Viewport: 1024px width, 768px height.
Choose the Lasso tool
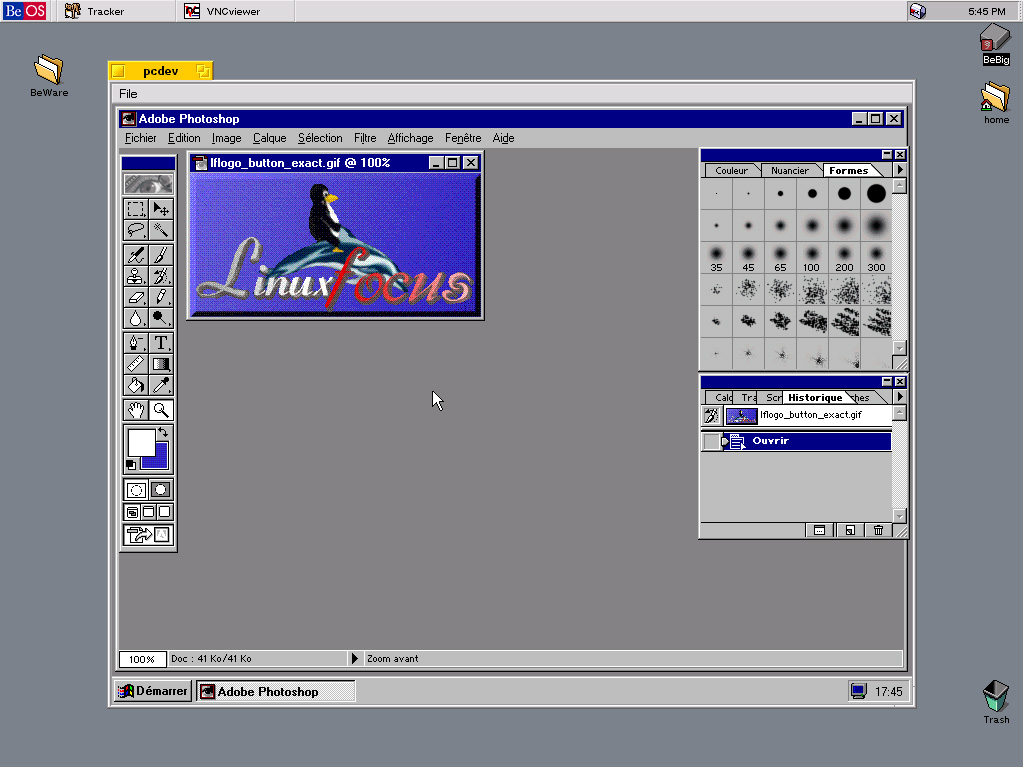[x=135, y=231]
